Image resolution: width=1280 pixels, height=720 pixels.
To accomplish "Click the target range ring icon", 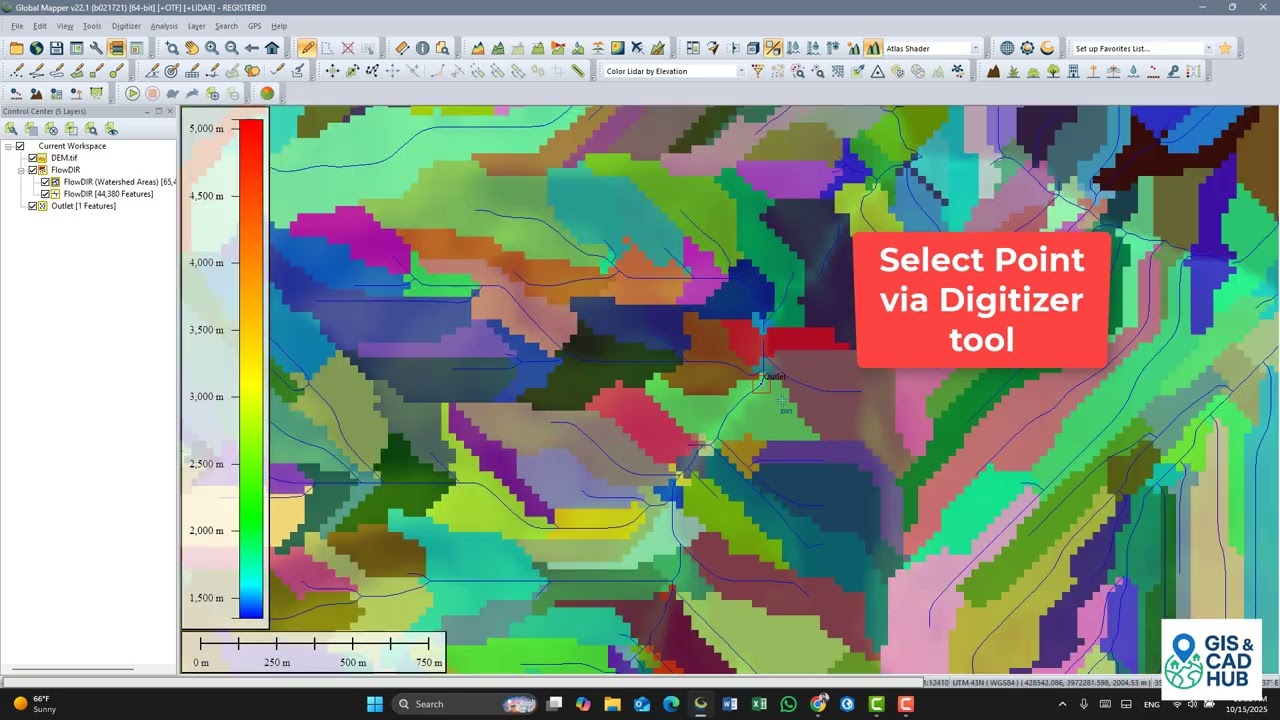I will pos(172,71).
